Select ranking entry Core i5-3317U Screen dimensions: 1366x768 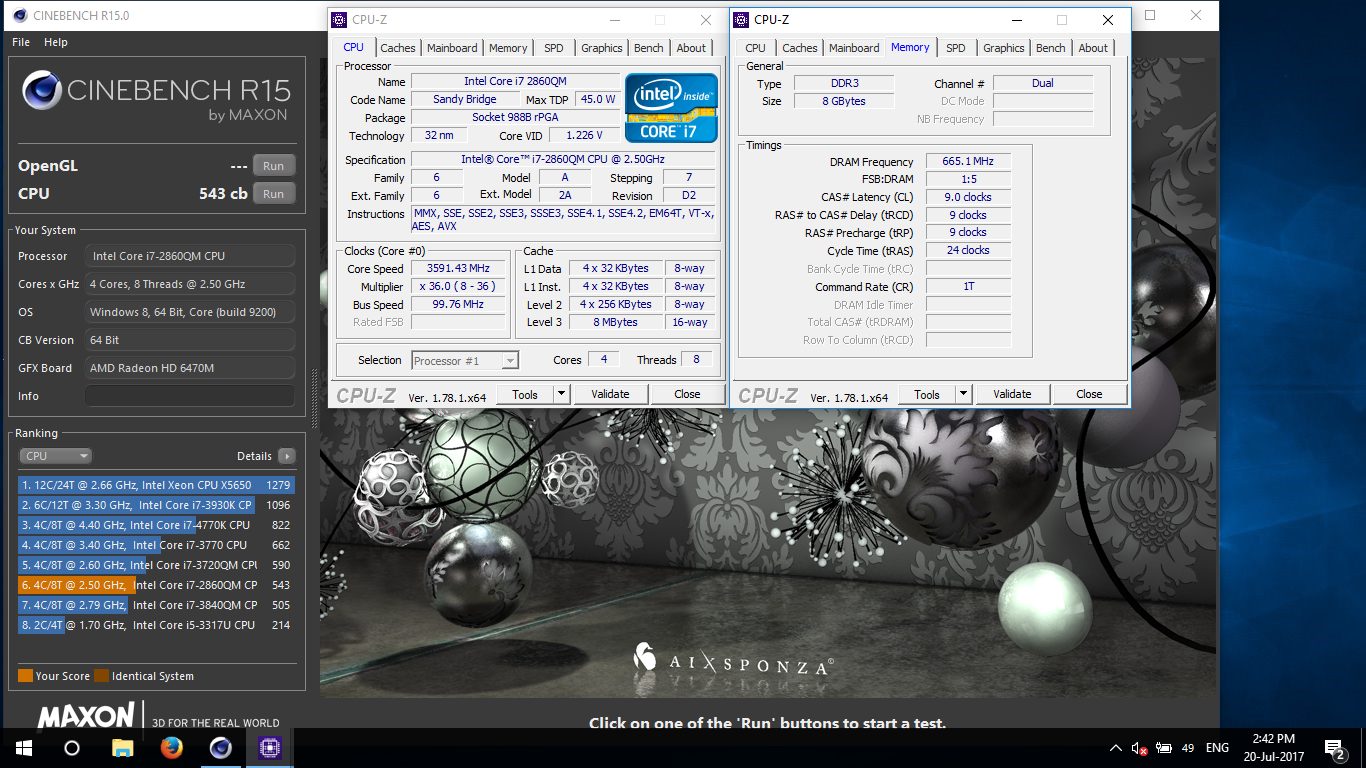click(x=157, y=625)
